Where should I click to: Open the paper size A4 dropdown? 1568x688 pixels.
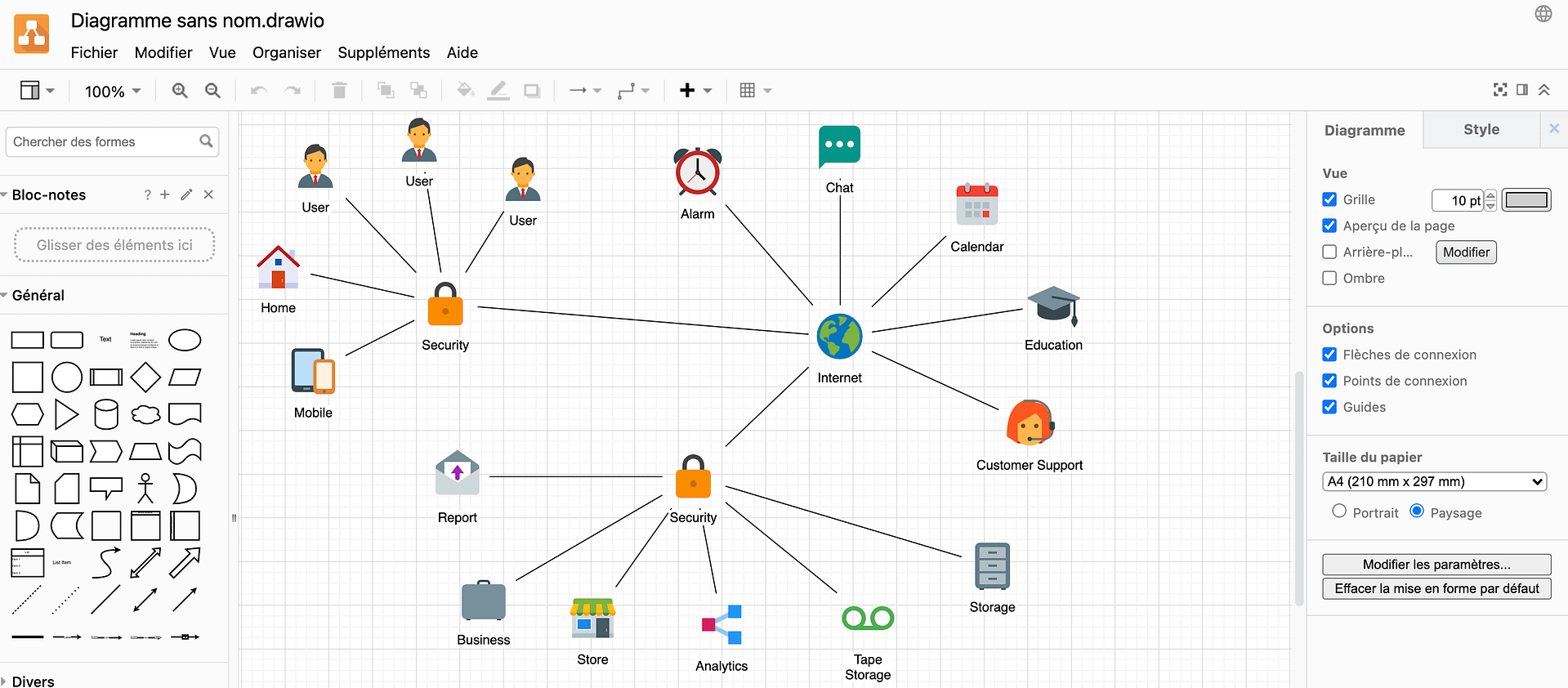click(x=1435, y=481)
